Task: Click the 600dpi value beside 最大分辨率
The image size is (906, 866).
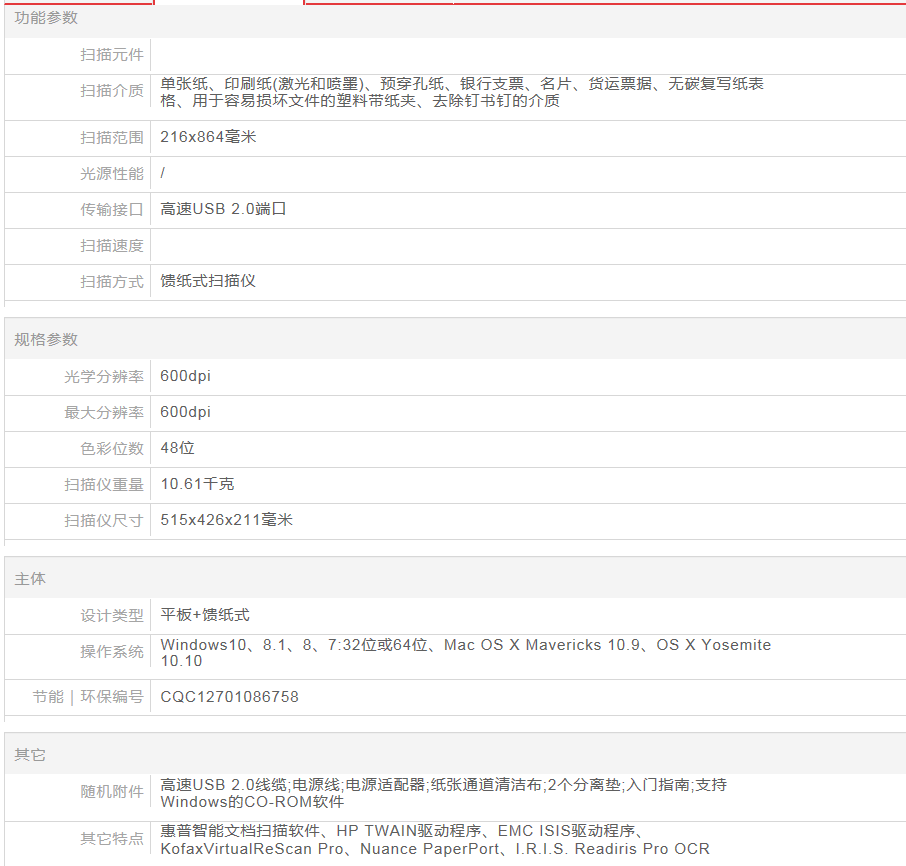Action: coord(186,412)
